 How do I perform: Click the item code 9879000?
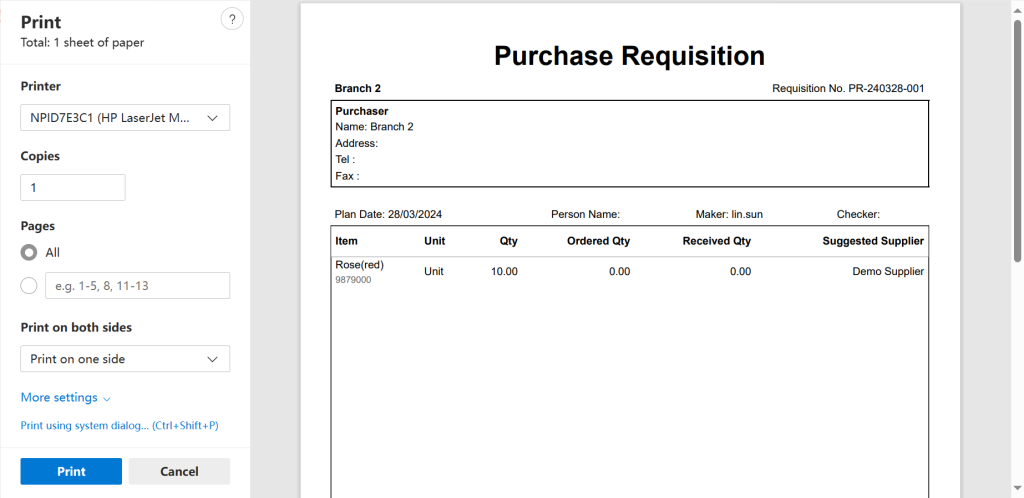(x=353, y=279)
